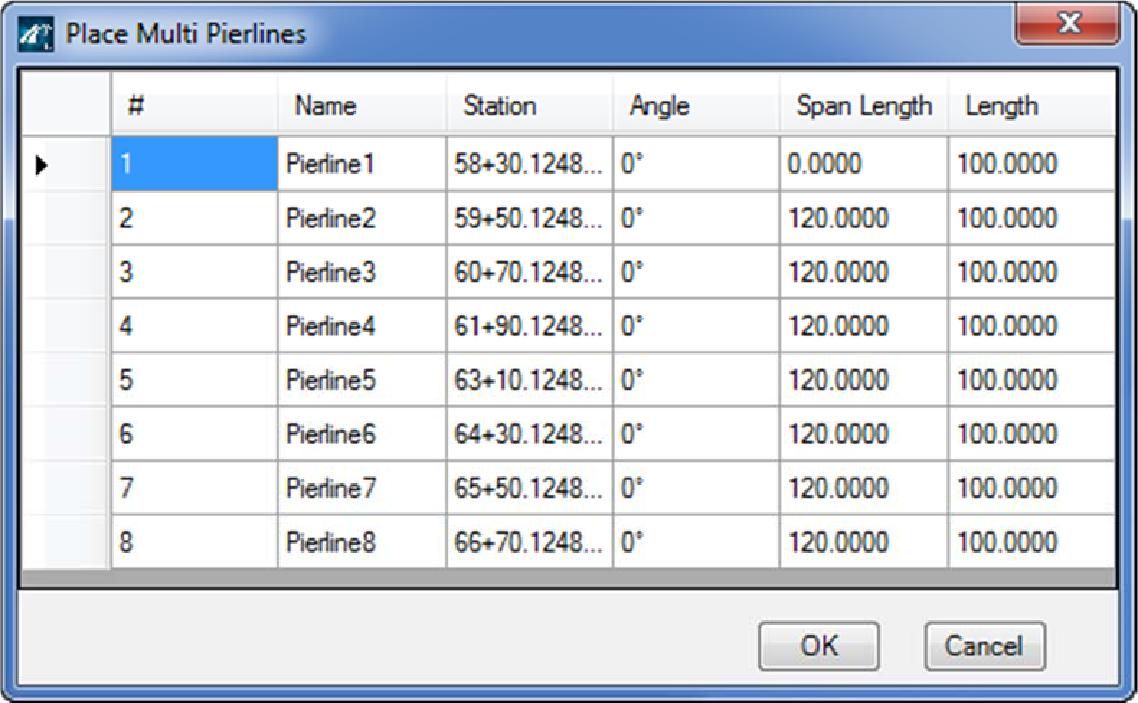Select the Pierline3 angle cell

tap(696, 272)
